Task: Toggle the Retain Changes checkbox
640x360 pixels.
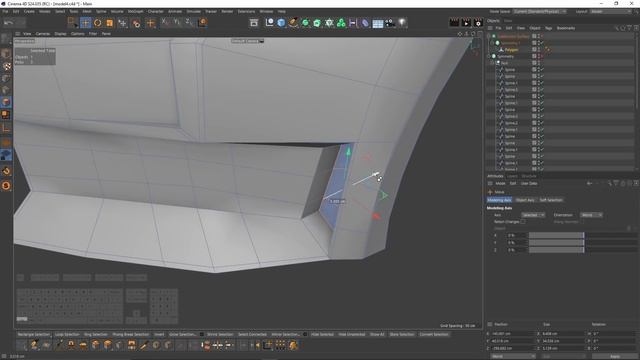Action: pyautogui.click(x=523, y=222)
